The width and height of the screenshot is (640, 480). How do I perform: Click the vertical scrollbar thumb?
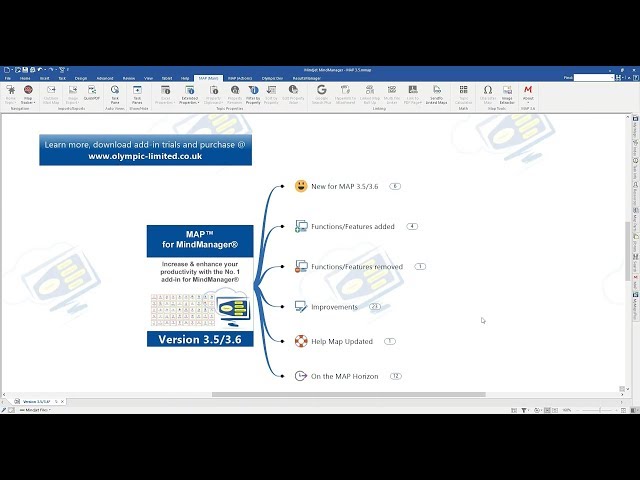pos(627,251)
